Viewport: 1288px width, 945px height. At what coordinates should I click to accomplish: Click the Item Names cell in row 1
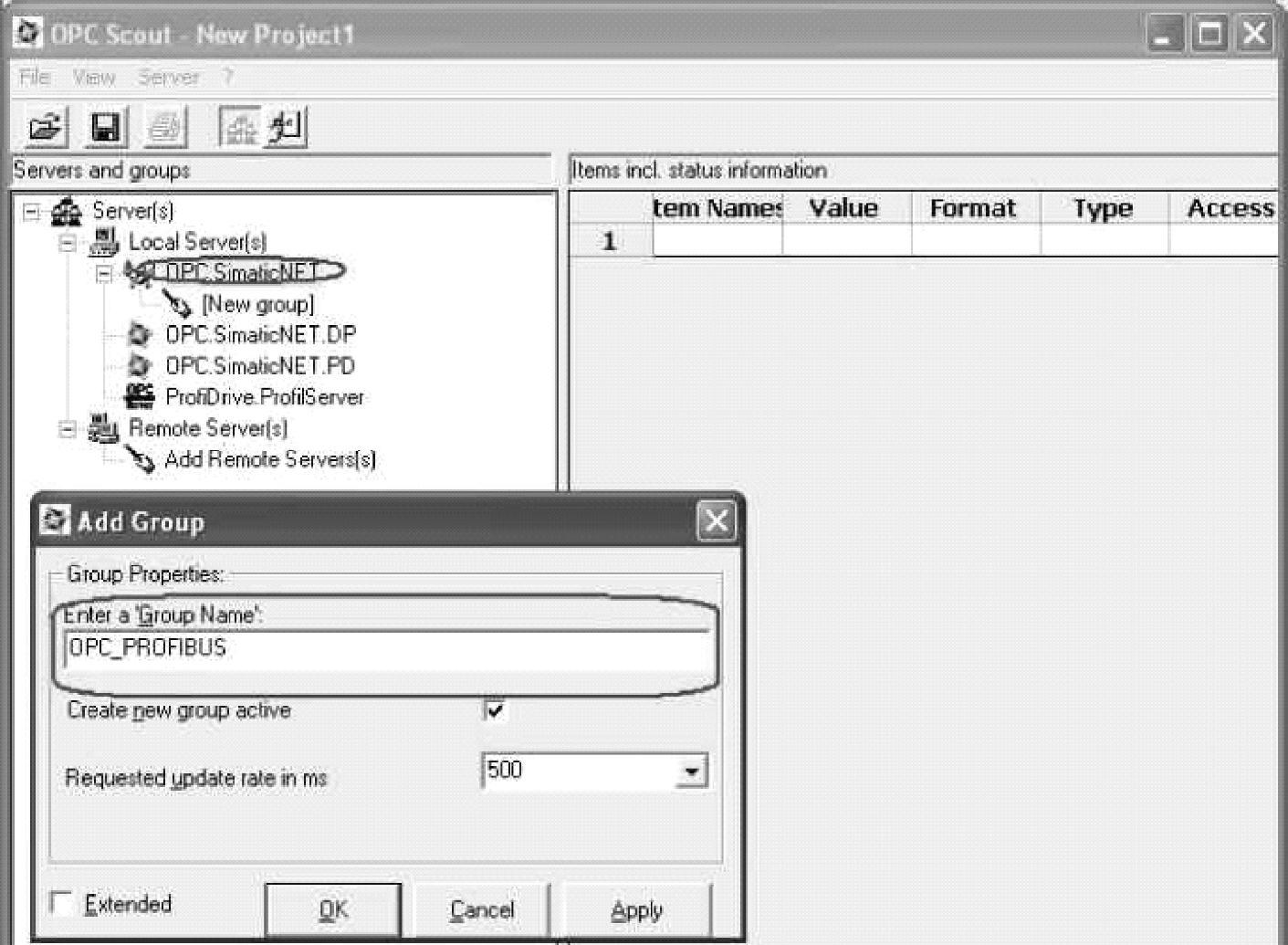pos(717,241)
